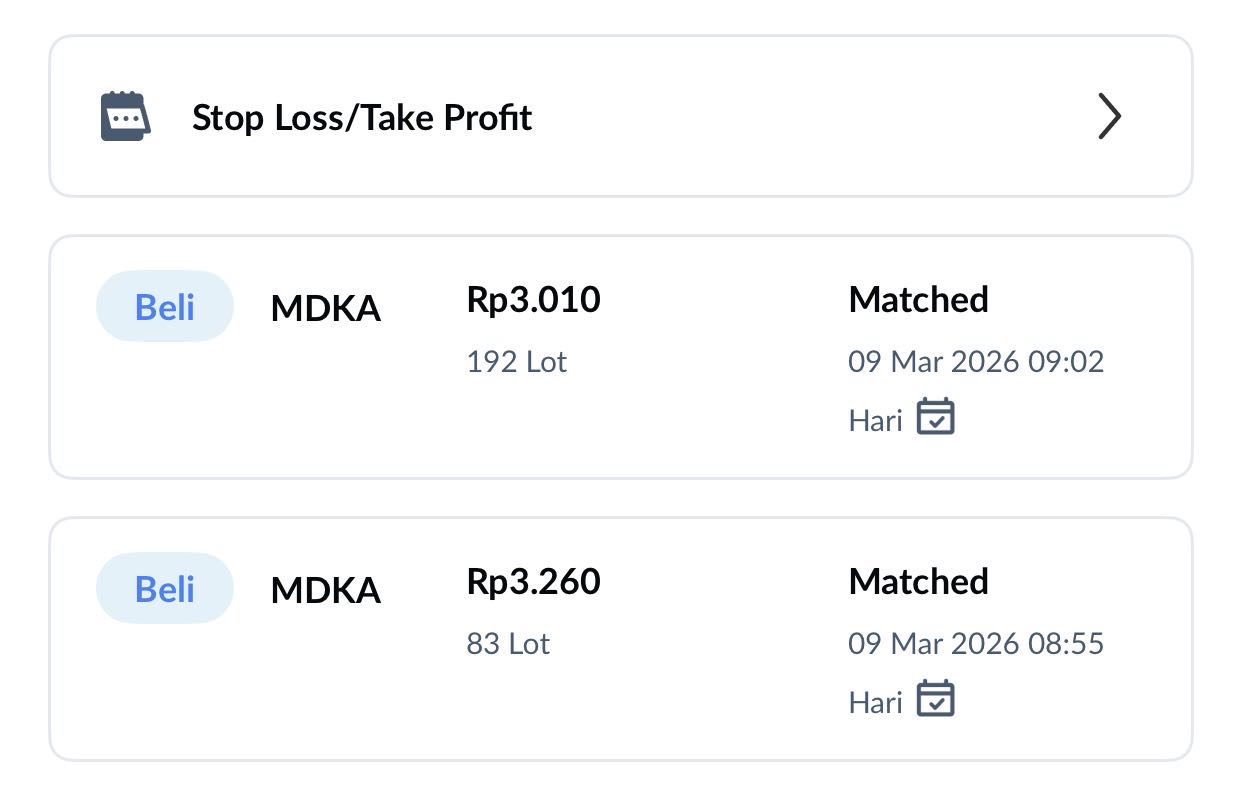Click calendar check icon on 09:02 order
1242x785 pixels.
point(936,416)
